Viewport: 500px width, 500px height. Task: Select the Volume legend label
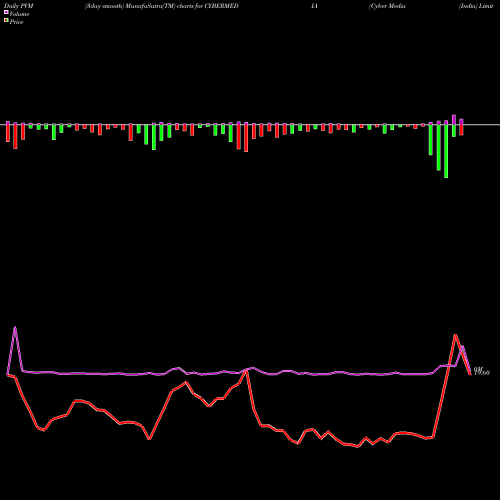[19, 14]
